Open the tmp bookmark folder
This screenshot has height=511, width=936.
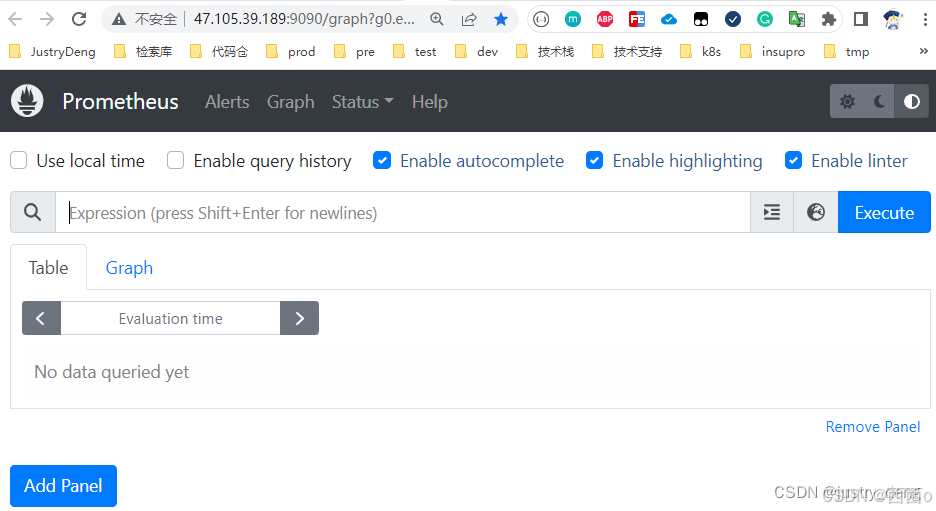(x=846, y=51)
